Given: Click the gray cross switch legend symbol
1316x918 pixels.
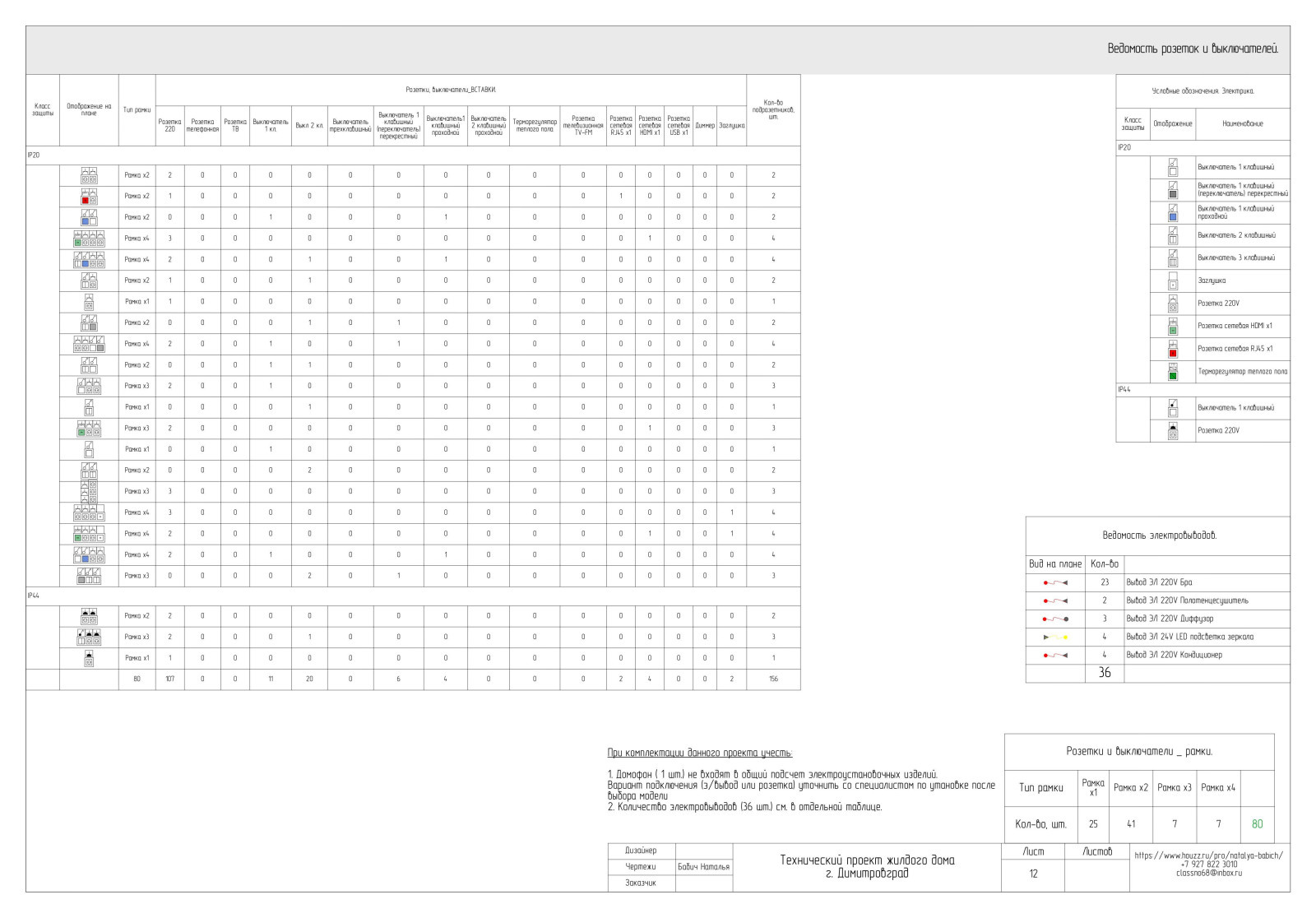Looking at the screenshot, I should coord(1173,190).
